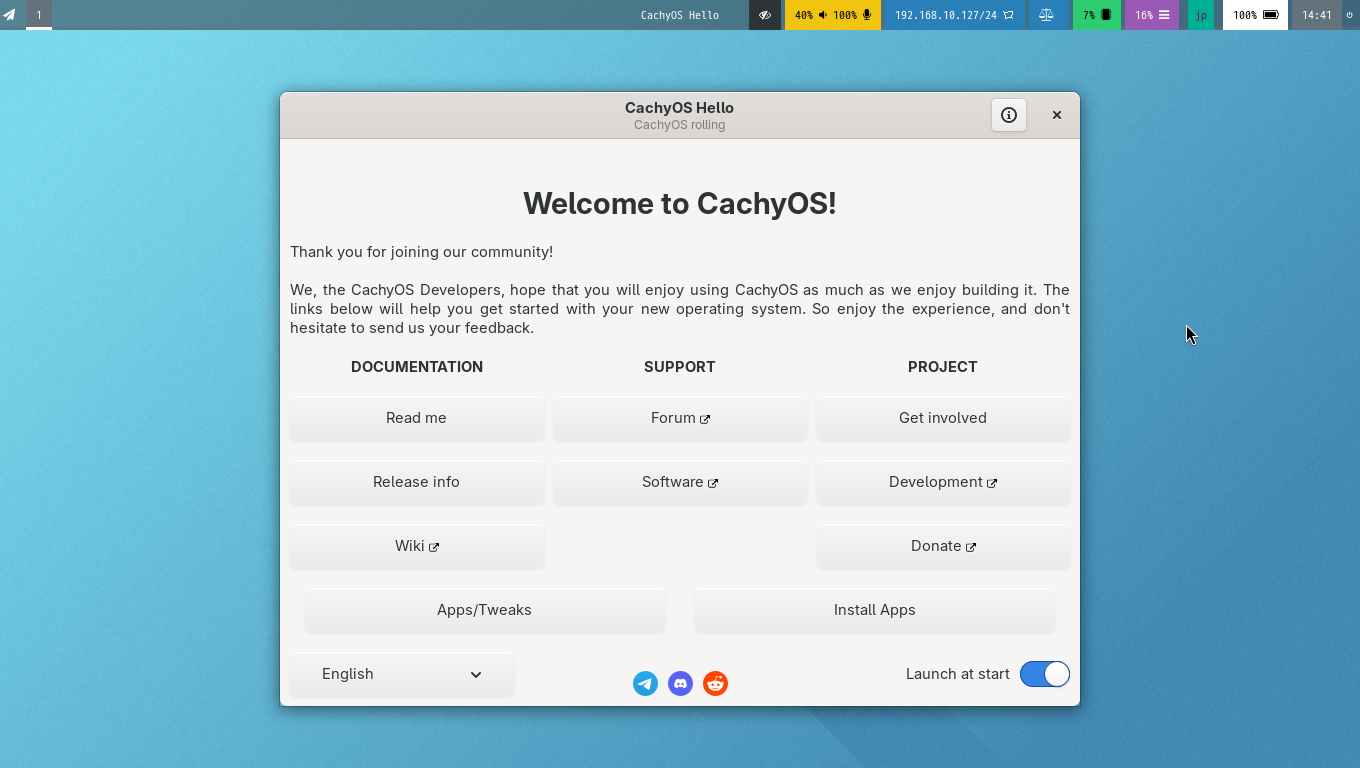Open the Release info page
Screen dimensions: 1360x768
point(417,482)
